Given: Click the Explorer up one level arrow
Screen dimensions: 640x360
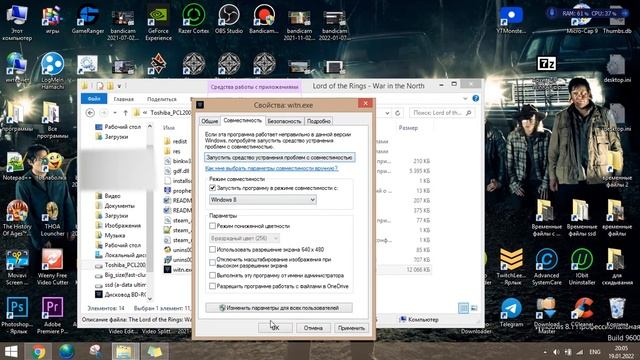Looking at the screenshot, I should pos(126,113).
